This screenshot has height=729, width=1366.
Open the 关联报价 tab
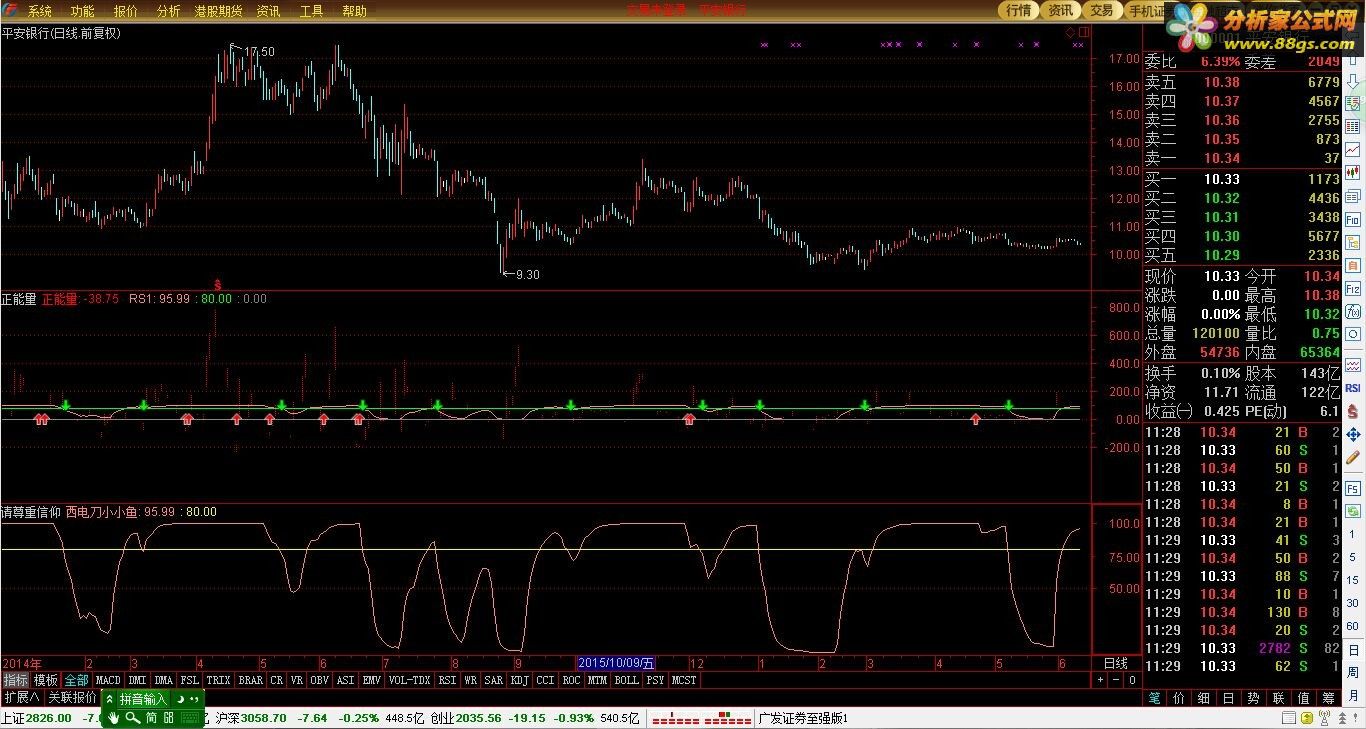[73, 698]
